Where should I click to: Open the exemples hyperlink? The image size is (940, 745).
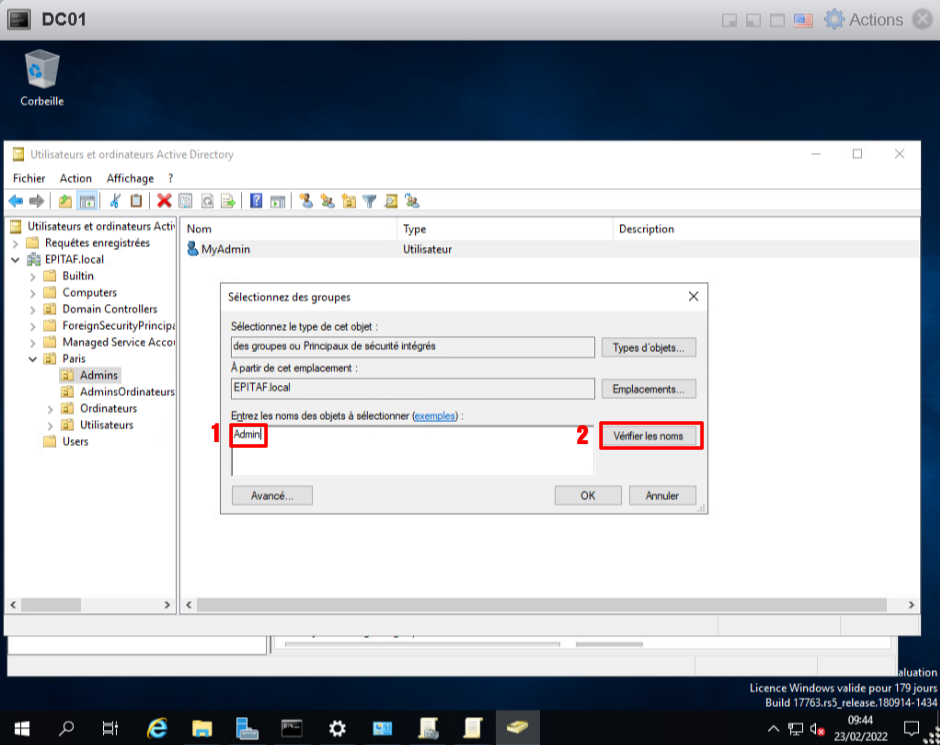pyautogui.click(x=434, y=415)
